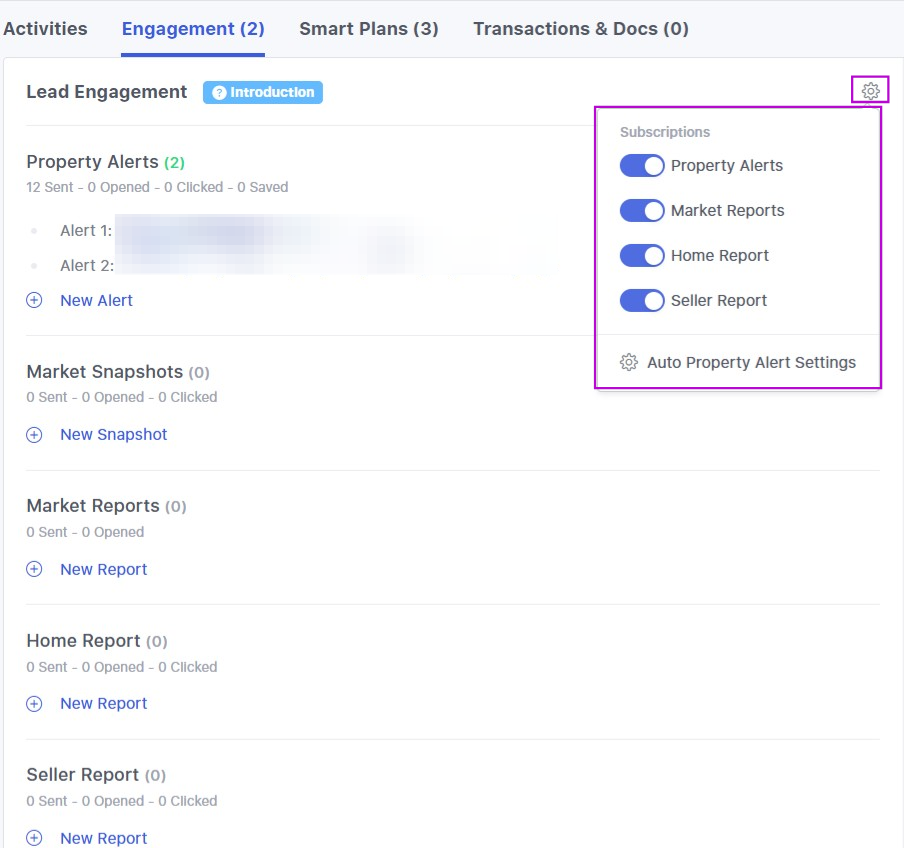Click plus icon under Home Report section
This screenshot has height=848, width=904.
[x=34, y=704]
